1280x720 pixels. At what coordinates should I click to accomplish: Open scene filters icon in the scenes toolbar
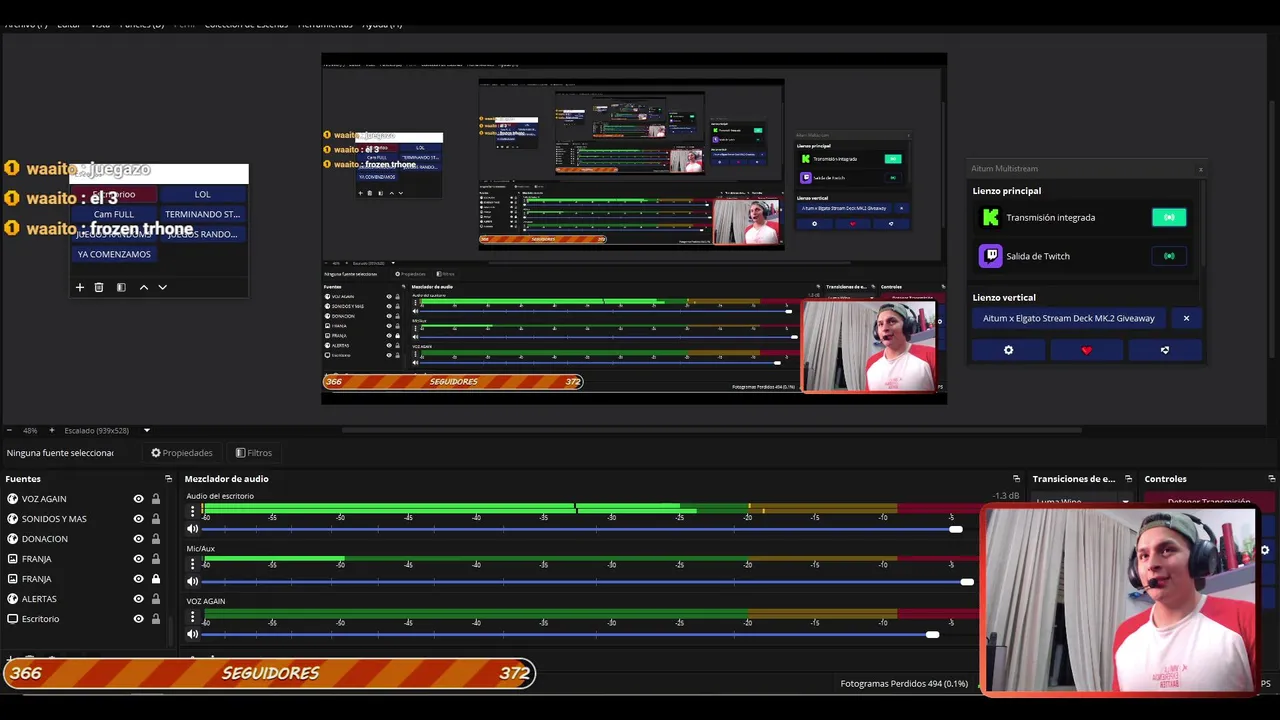pyautogui.click(x=121, y=287)
